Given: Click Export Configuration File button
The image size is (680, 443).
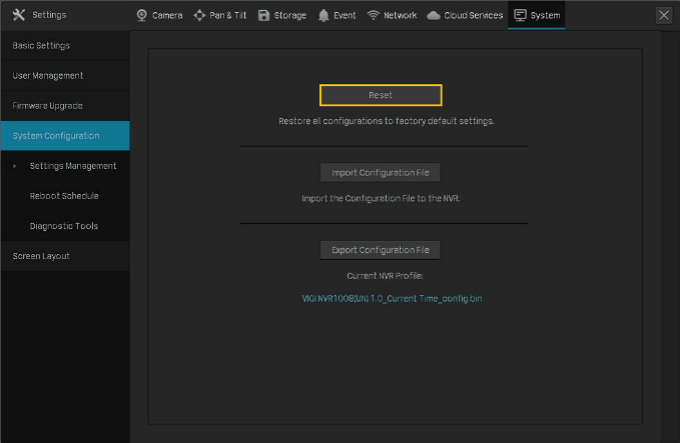Looking at the screenshot, I should click(380, 249).
